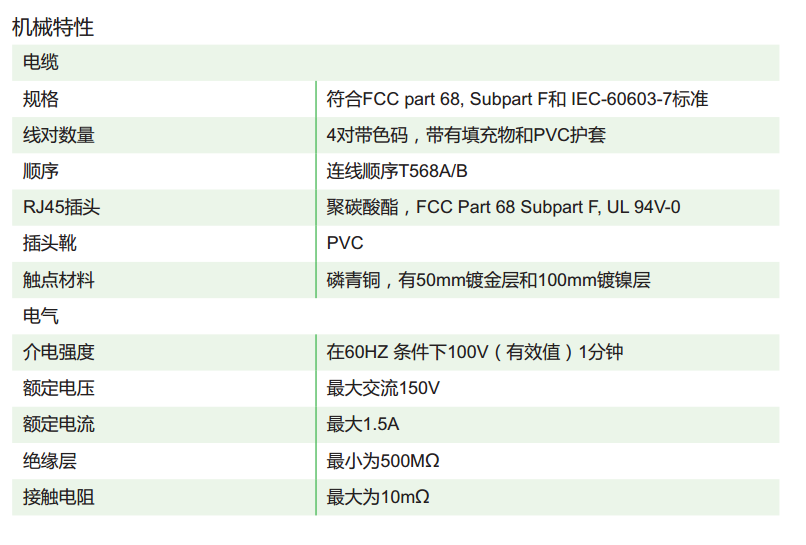Select the FCC part 68 specification text
Viewport: 806px width, 545px height.
[x=517, y=99]
